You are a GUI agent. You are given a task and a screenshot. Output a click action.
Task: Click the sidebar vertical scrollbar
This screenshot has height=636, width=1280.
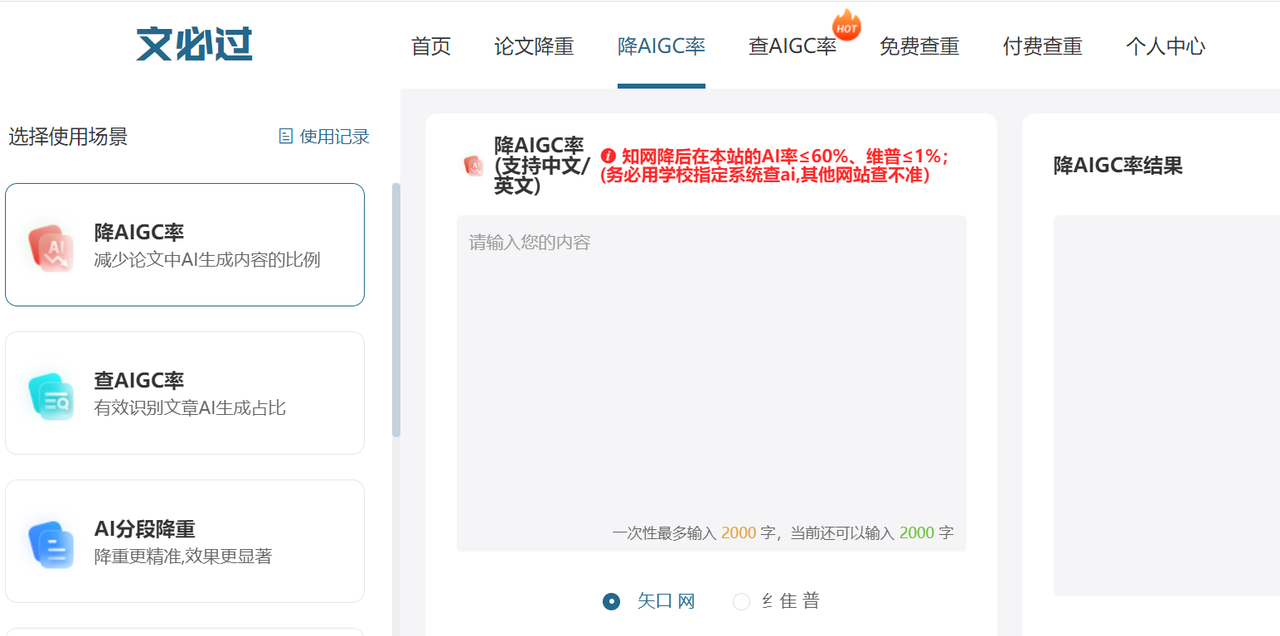(396, 310)
